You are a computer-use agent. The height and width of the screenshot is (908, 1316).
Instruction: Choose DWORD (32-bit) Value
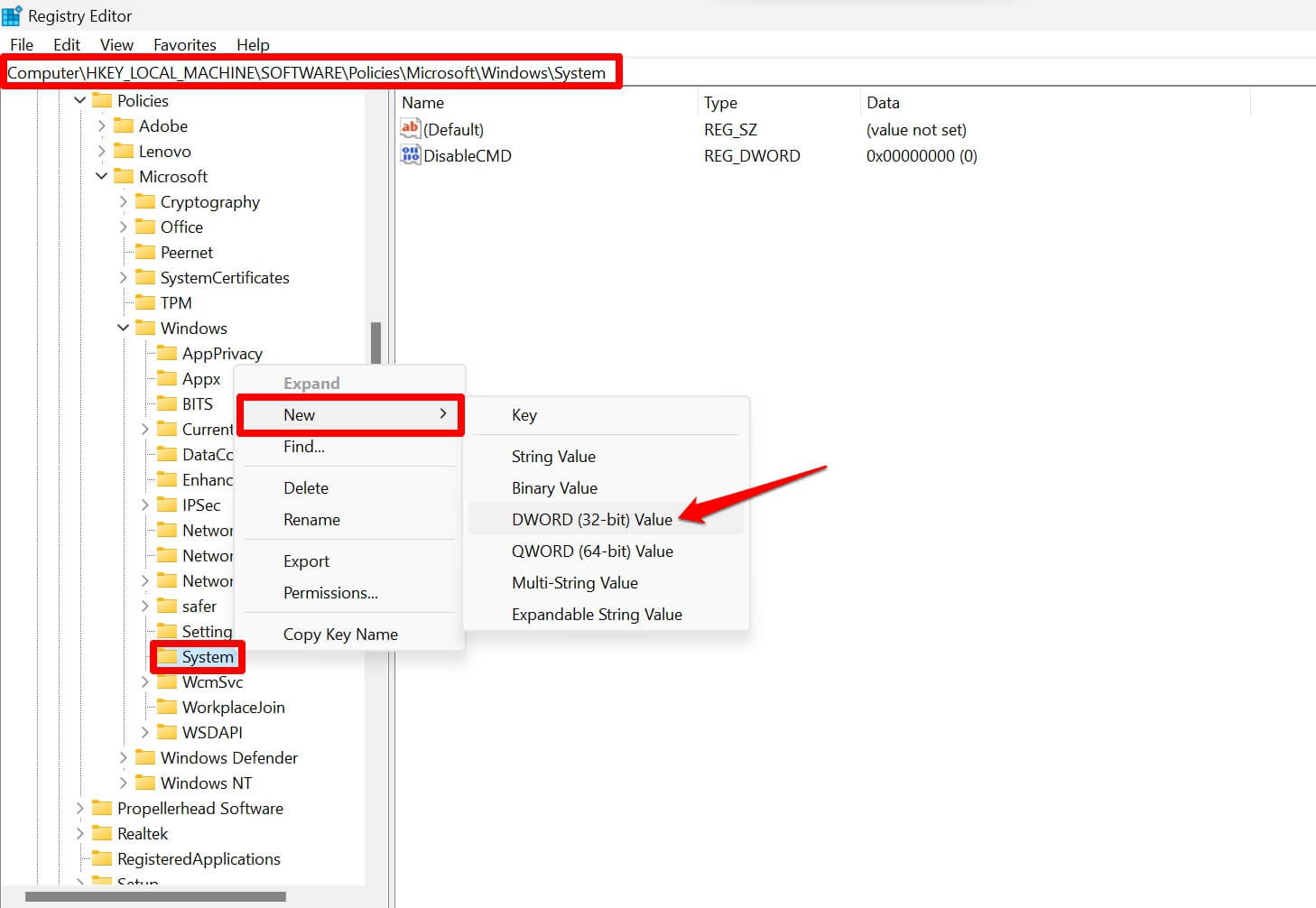point(606,519)
